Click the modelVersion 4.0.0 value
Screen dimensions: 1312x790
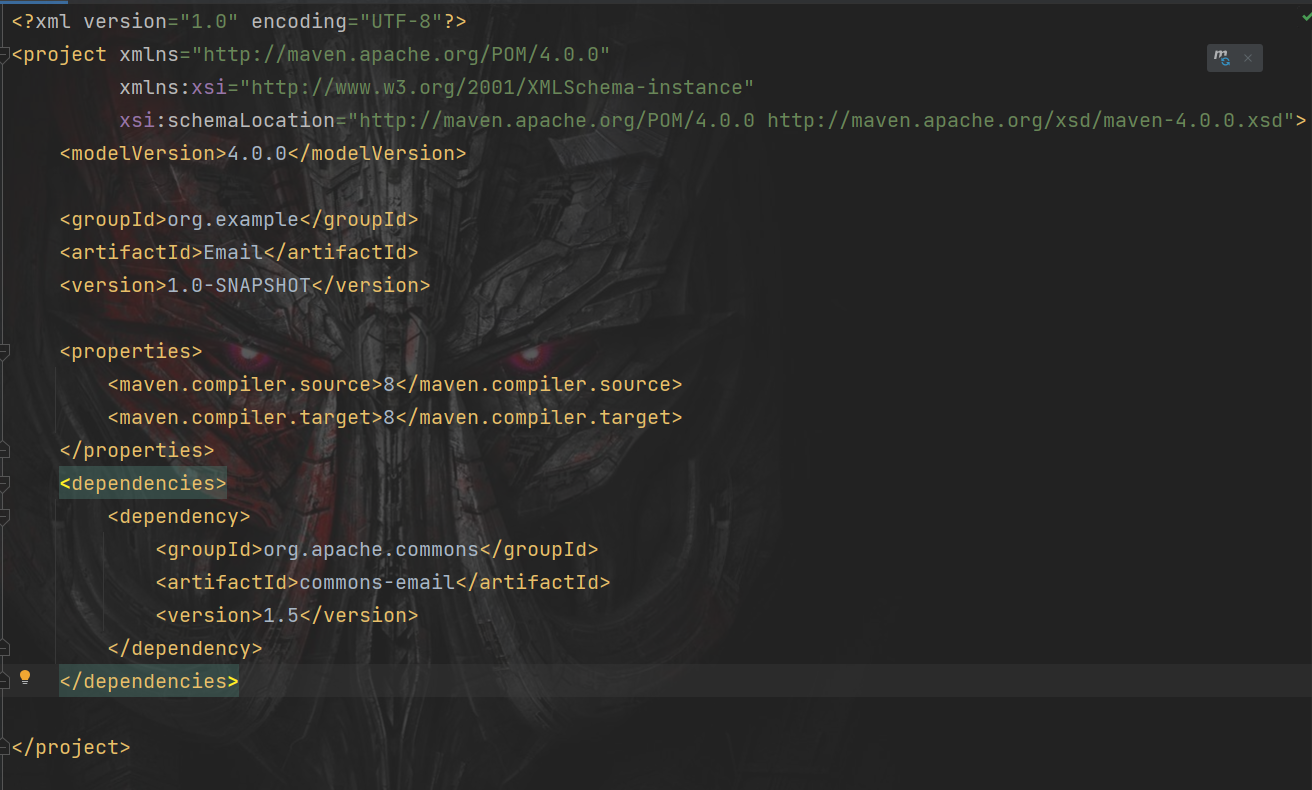pos(257,153)
